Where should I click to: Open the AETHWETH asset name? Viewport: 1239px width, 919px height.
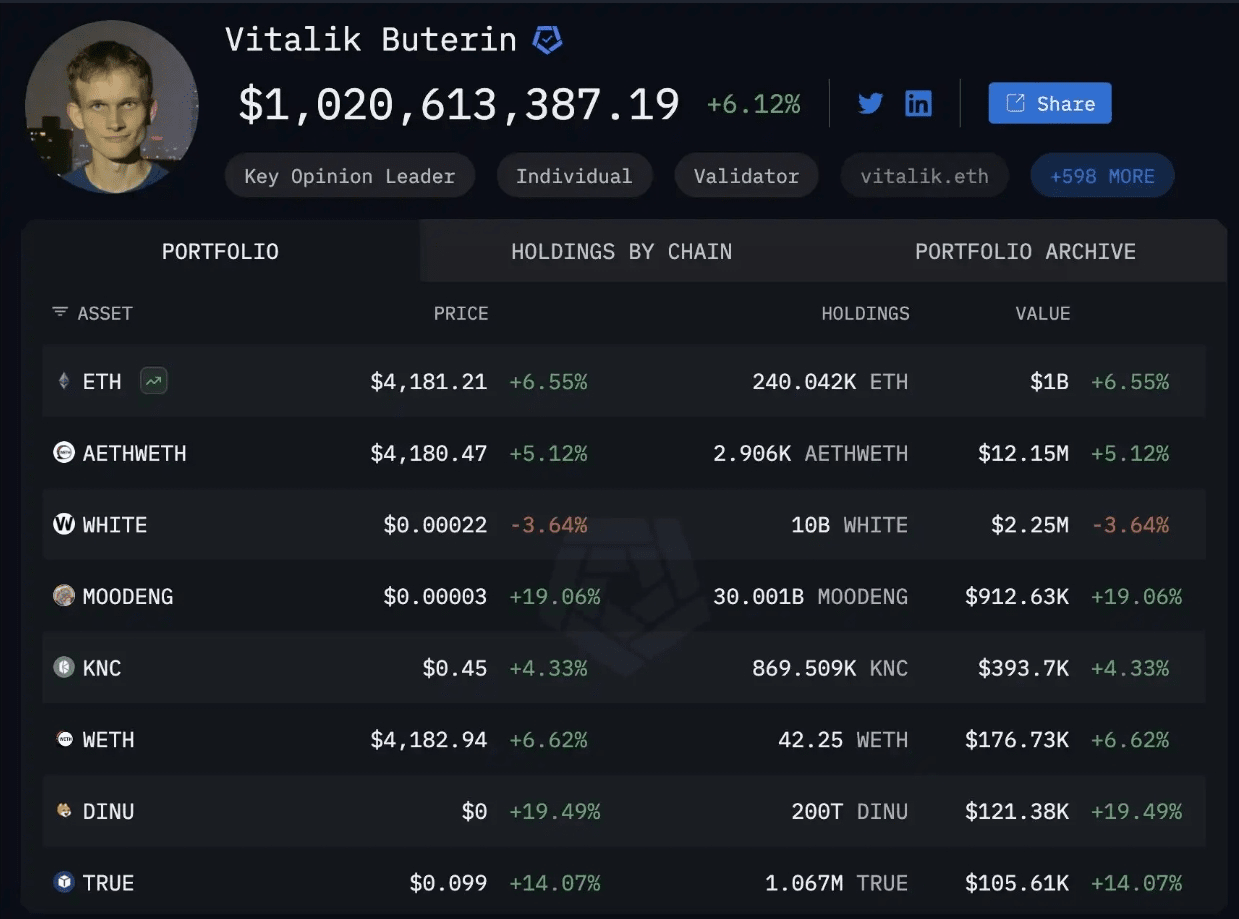[x=135, y=453]
